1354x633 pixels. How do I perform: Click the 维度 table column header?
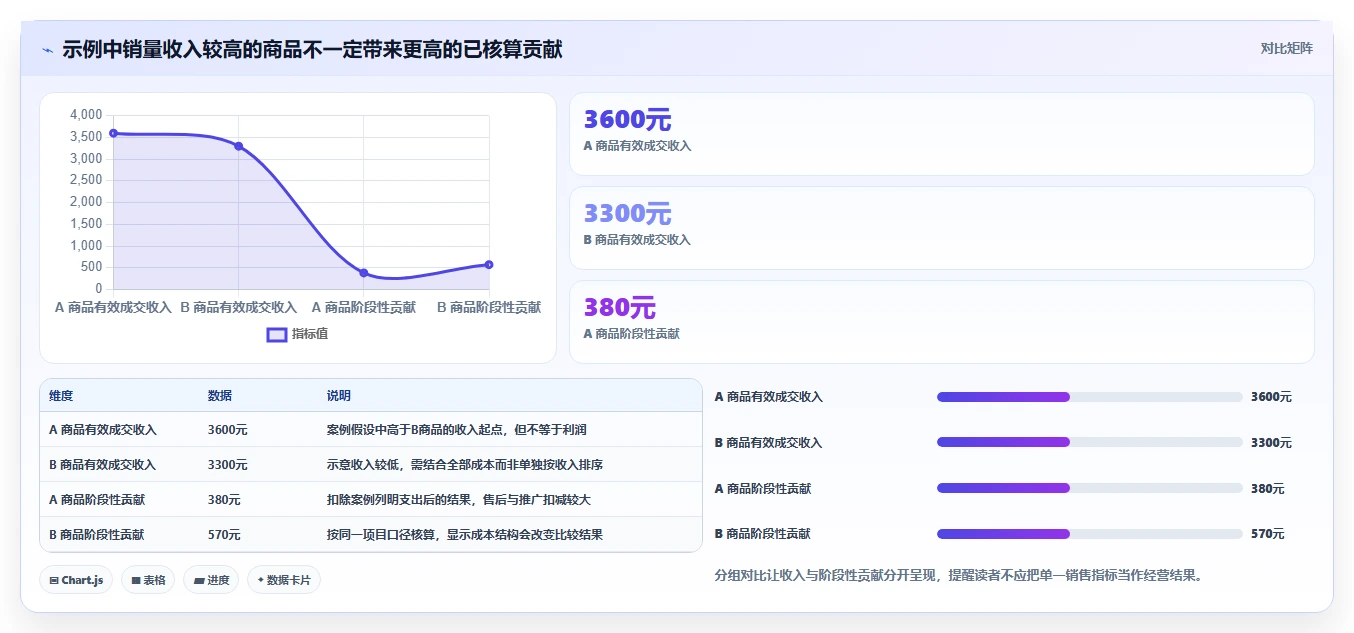click(61, 396)
